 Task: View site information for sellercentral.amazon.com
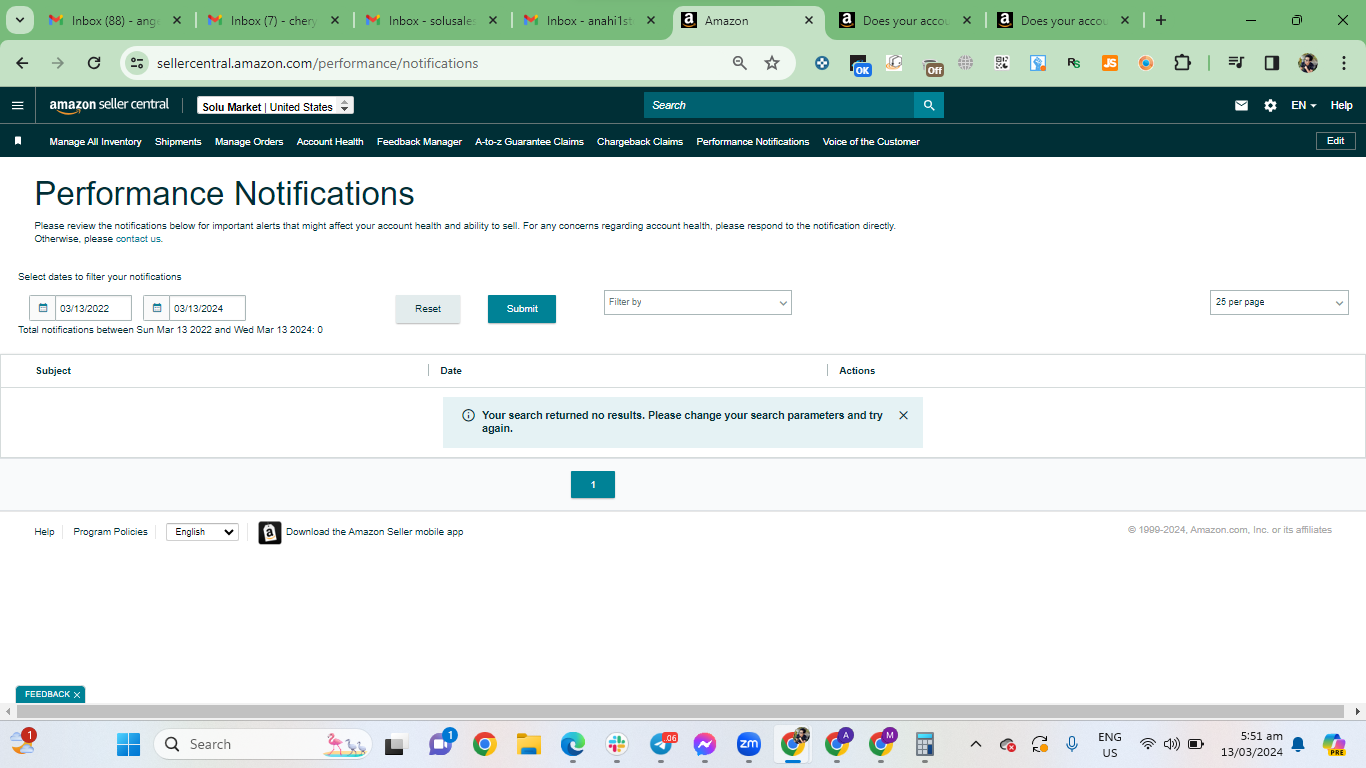[x=136, y=63]
